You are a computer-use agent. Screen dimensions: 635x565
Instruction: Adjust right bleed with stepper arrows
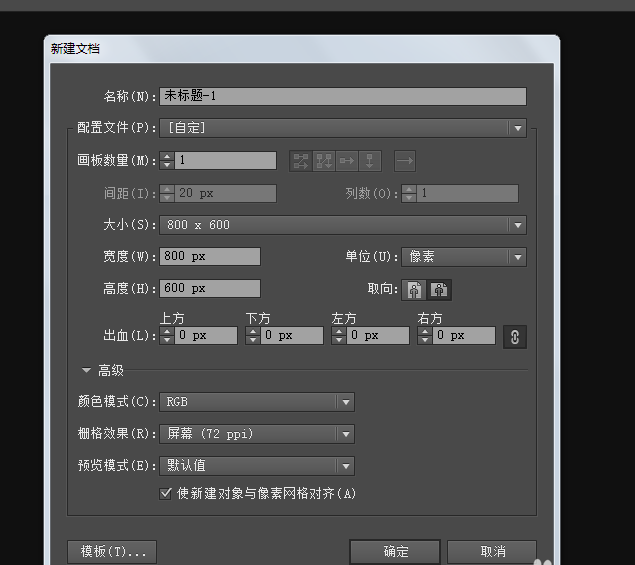[x=425, y=335]
